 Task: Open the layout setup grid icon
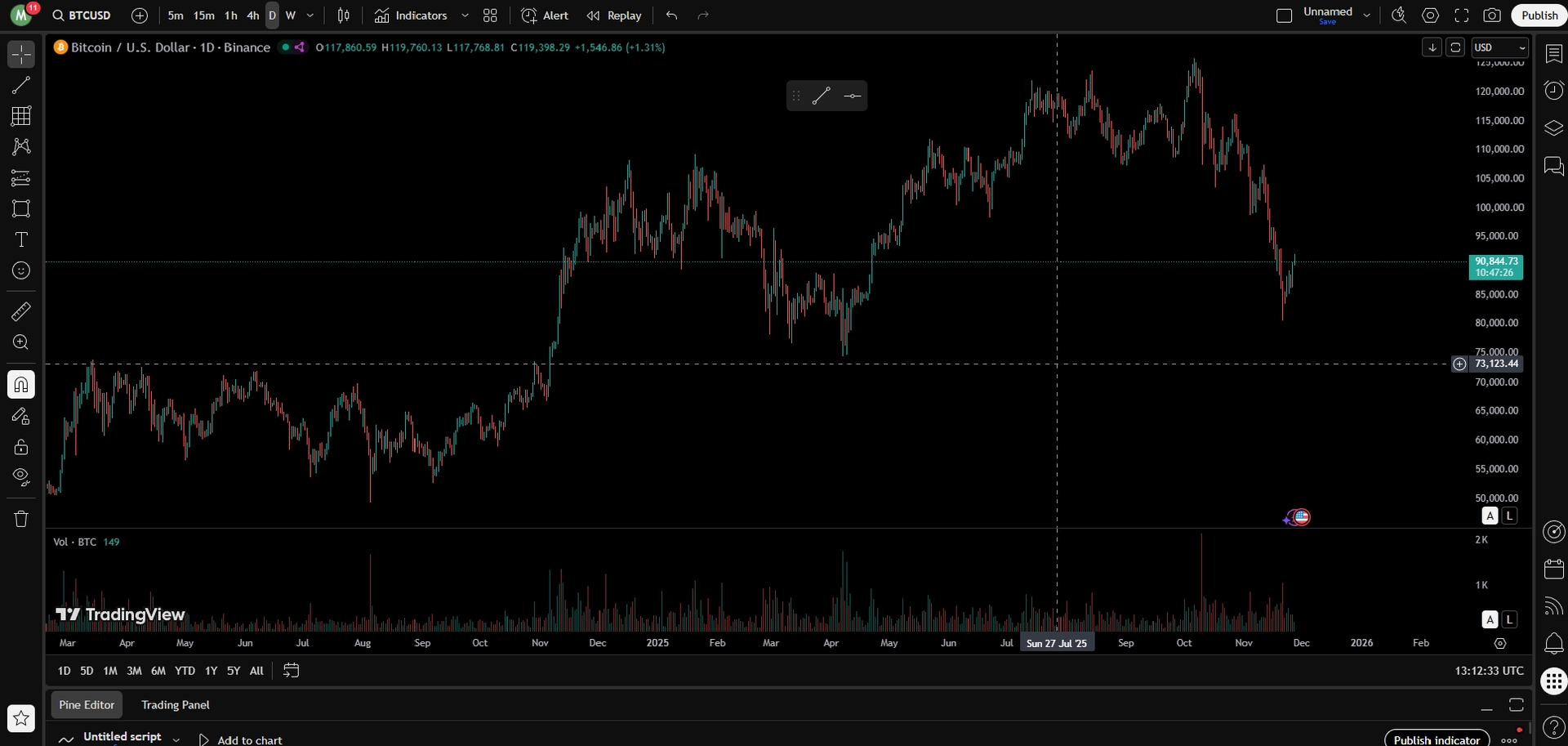coord(490,16)
